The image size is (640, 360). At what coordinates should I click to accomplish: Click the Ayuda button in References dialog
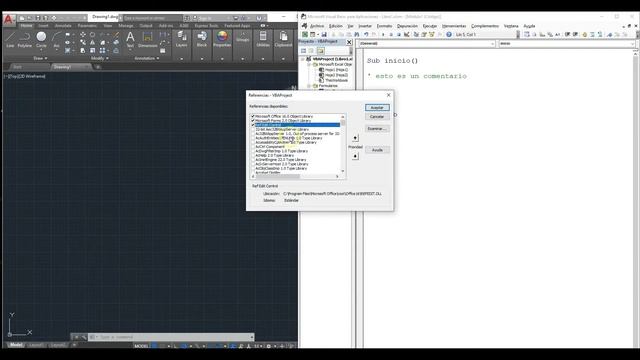click(377, 150)
